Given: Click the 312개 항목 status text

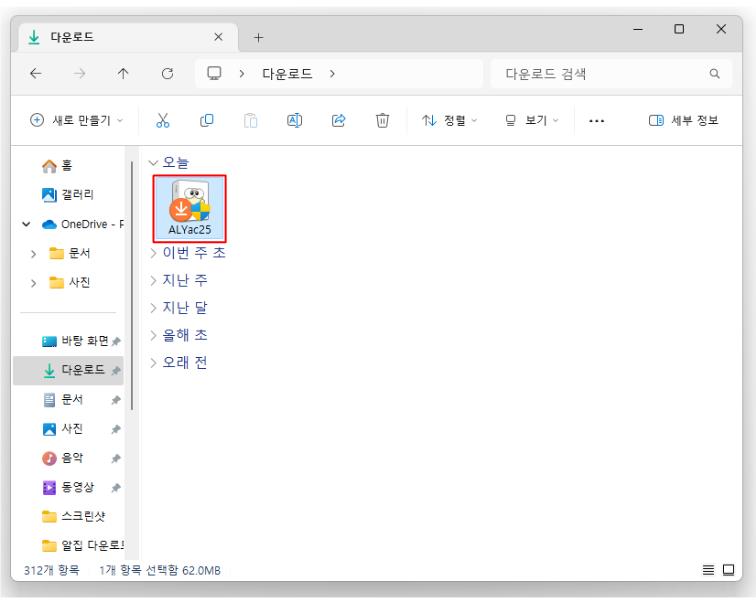Looking at the screenshot, I should [x=52, y=570].
